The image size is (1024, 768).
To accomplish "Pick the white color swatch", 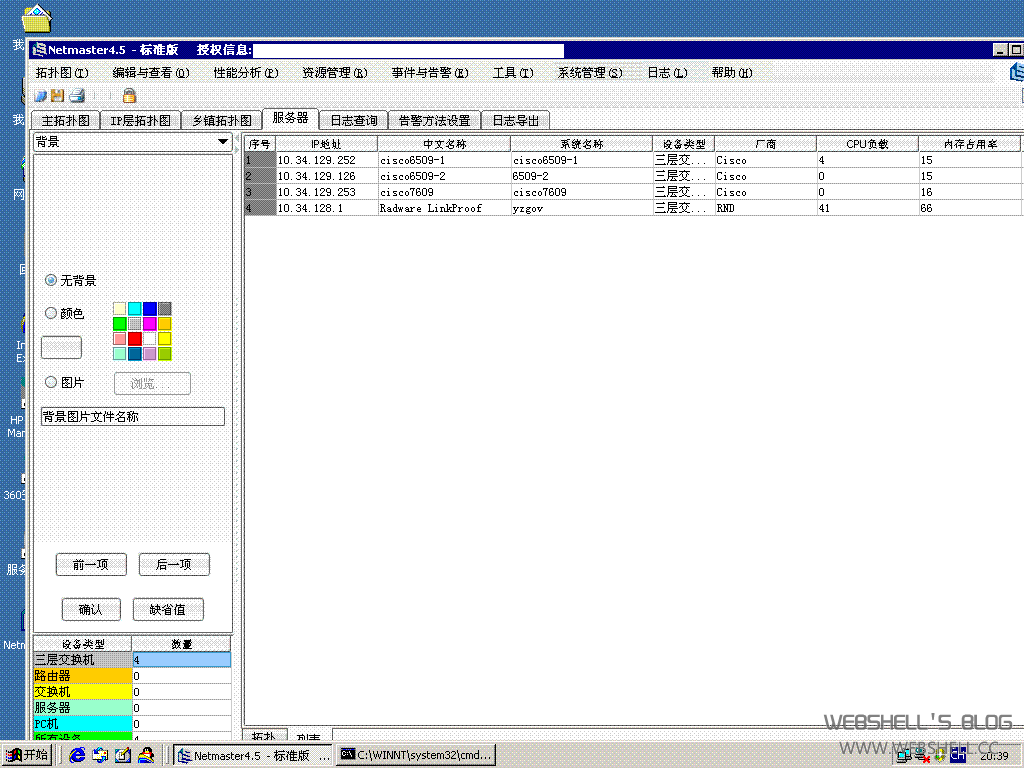I will (x=150, y=338).
